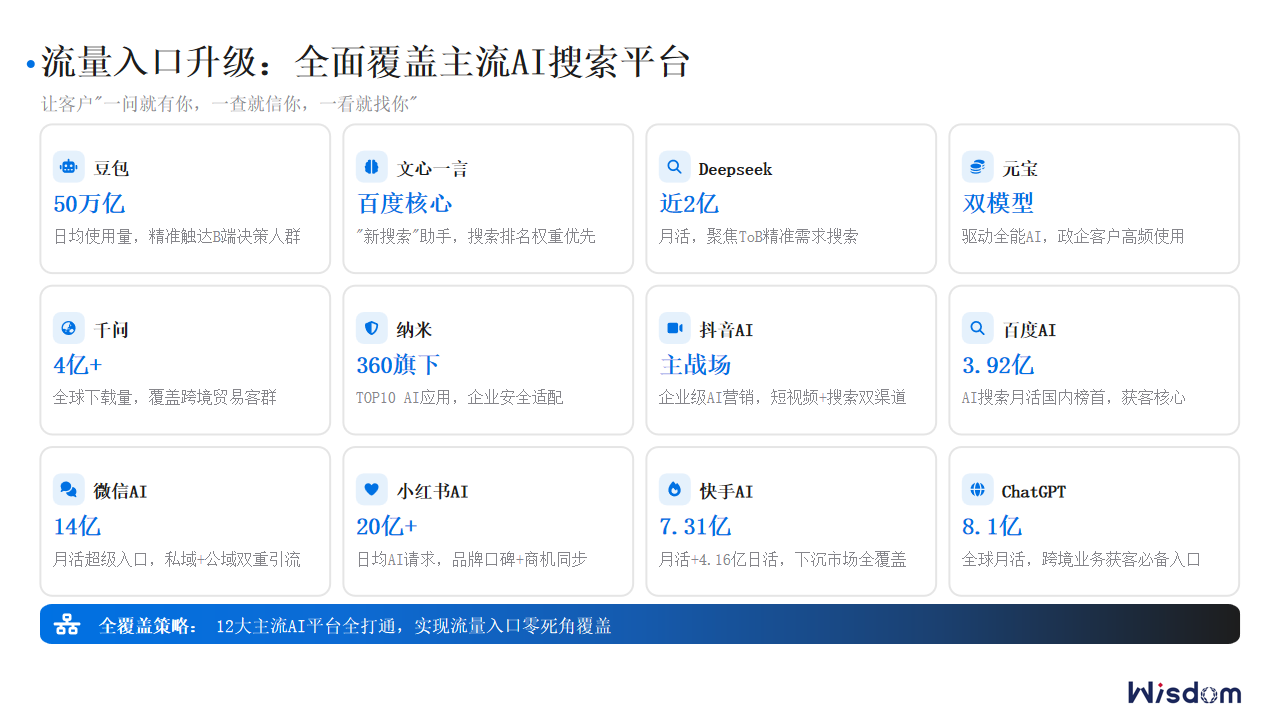The width and height of the screenshot is (1280, 720).
Task: Select the description "驱动全能AI，政企客户高频使用"
Action: (x=1073, y=237)
